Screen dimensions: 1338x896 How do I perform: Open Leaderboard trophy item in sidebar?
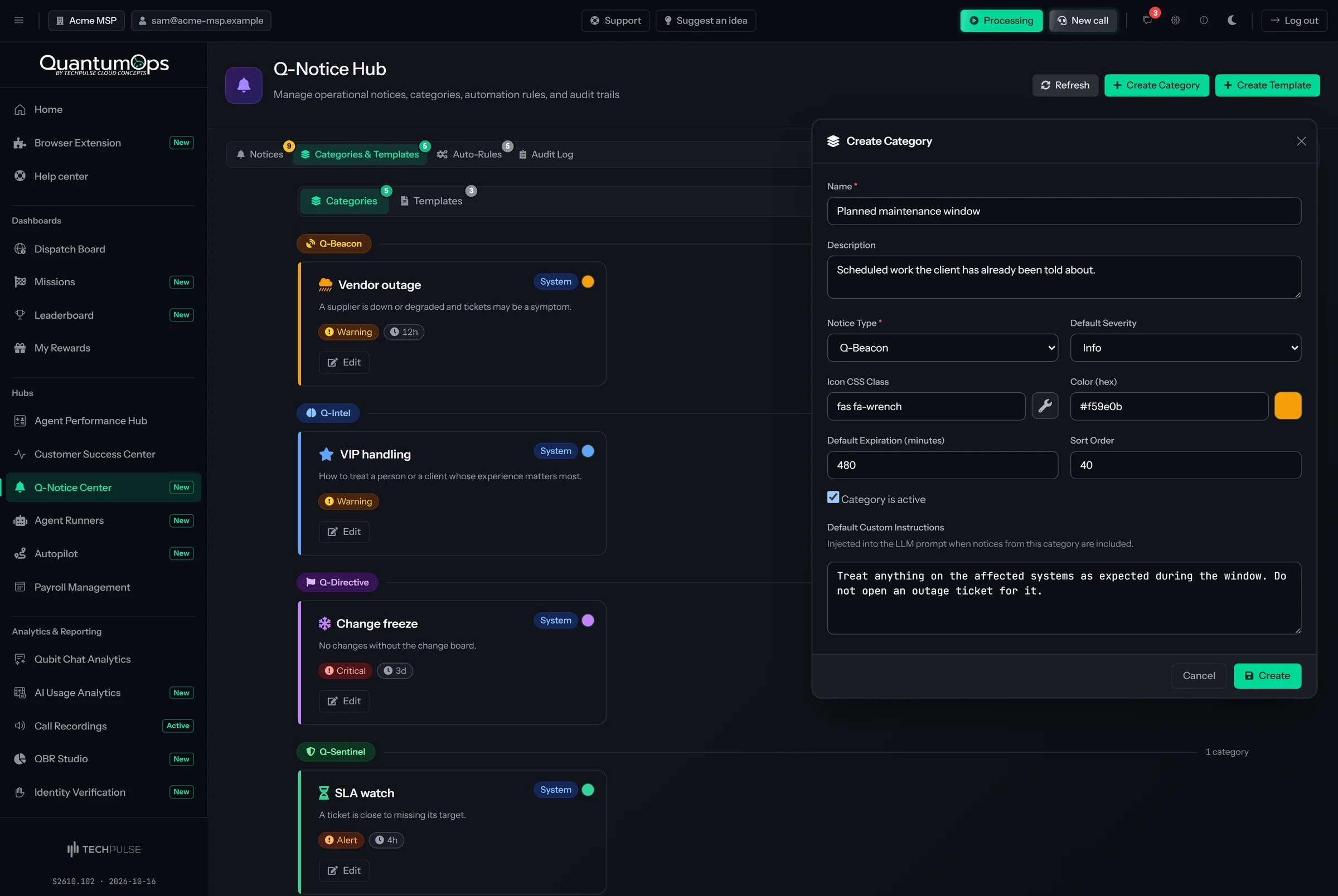tap(104, 315)
